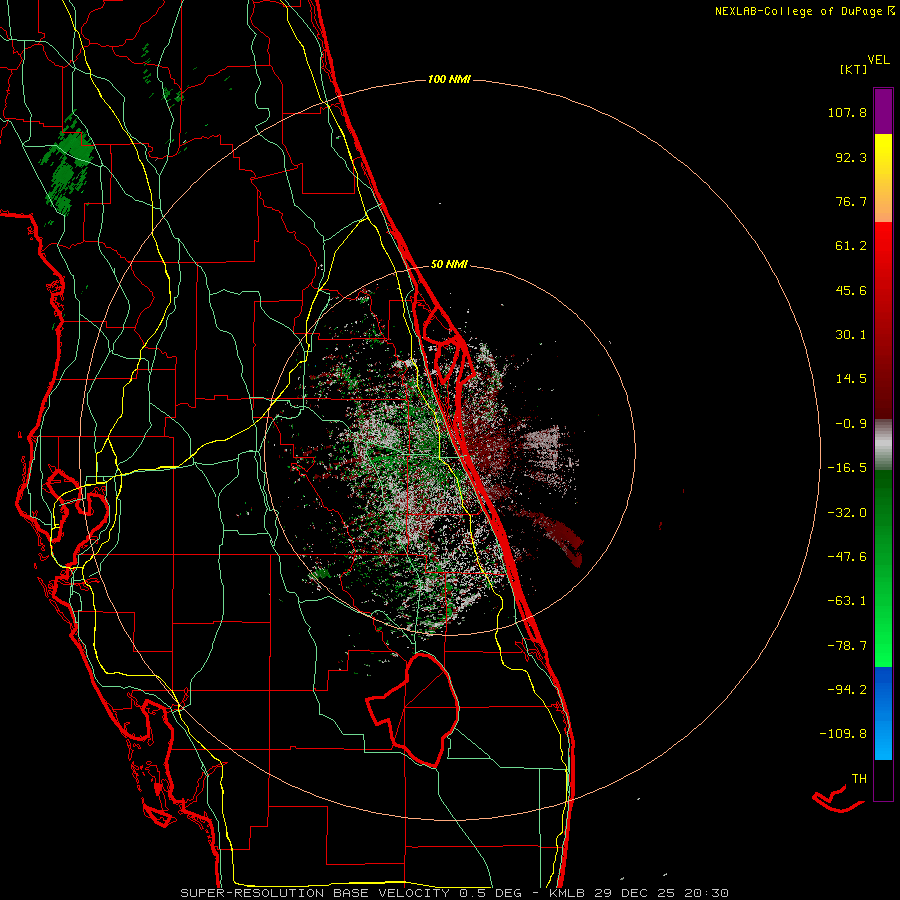The image size is (900, 900).
Task: Click the Super-Resolution Base Velocity caption
Action: pyautogui.click(x=455, y=893)
